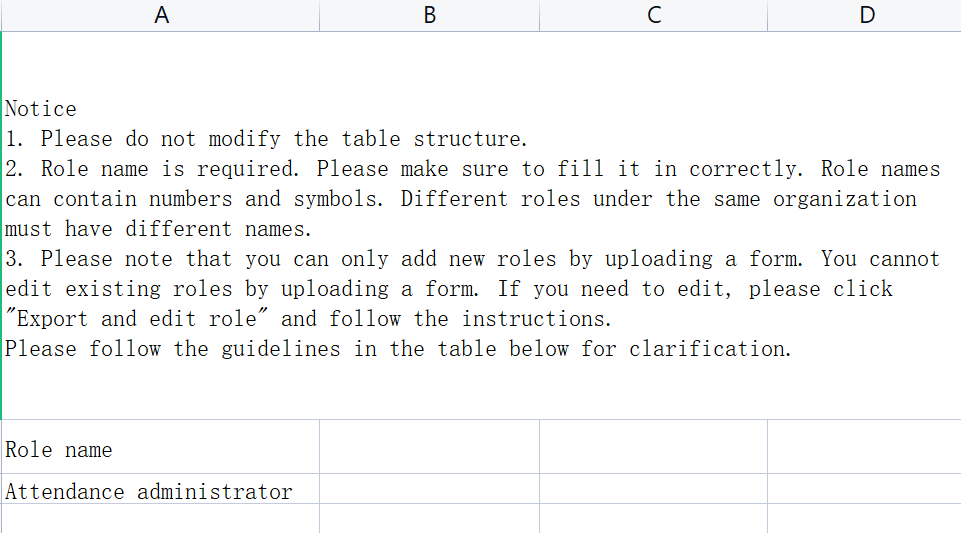The image size is (961, 533).
Task: Select column D header
Action: click(865, 15)
